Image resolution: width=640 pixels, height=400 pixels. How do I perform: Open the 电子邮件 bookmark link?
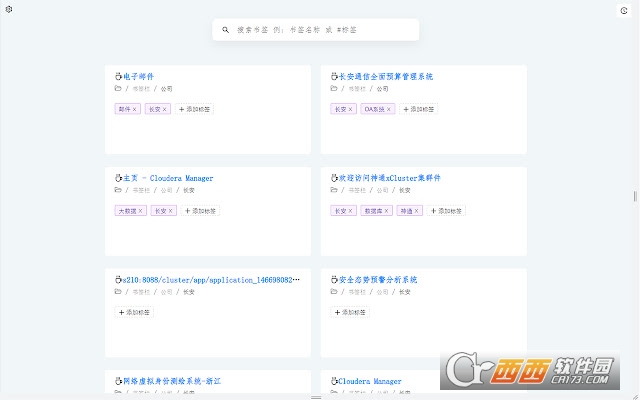(138, 76)
